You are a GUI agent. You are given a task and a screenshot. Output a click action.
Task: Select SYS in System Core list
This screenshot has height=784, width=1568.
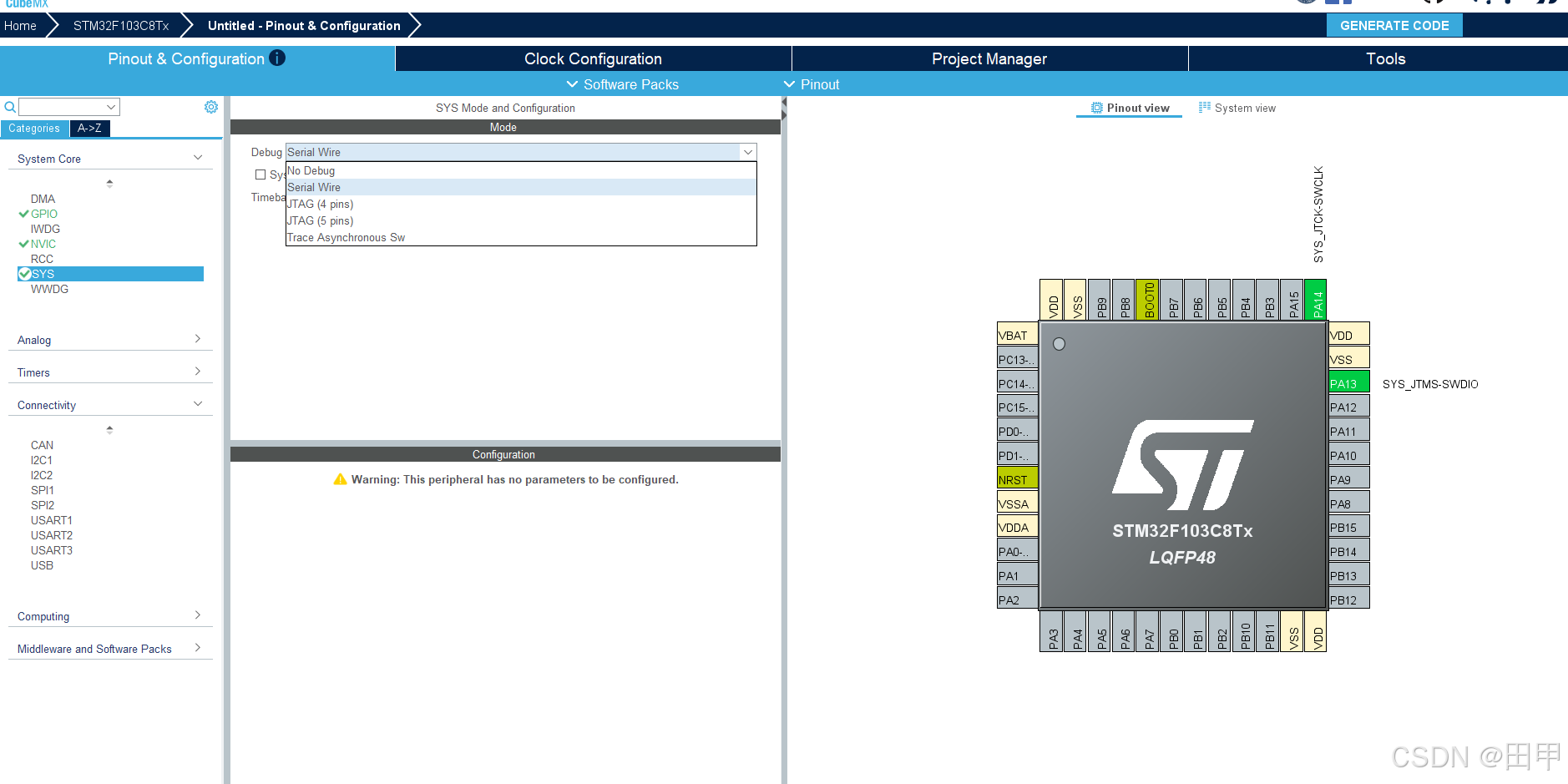(x=110, y=274)
